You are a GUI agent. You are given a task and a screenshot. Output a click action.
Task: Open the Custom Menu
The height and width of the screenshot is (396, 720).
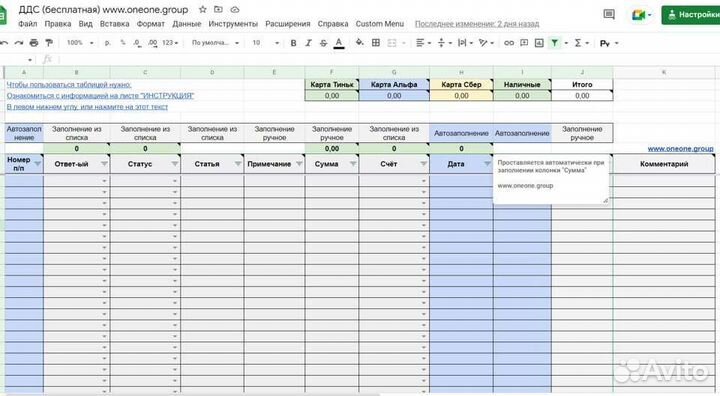point(380,24)
